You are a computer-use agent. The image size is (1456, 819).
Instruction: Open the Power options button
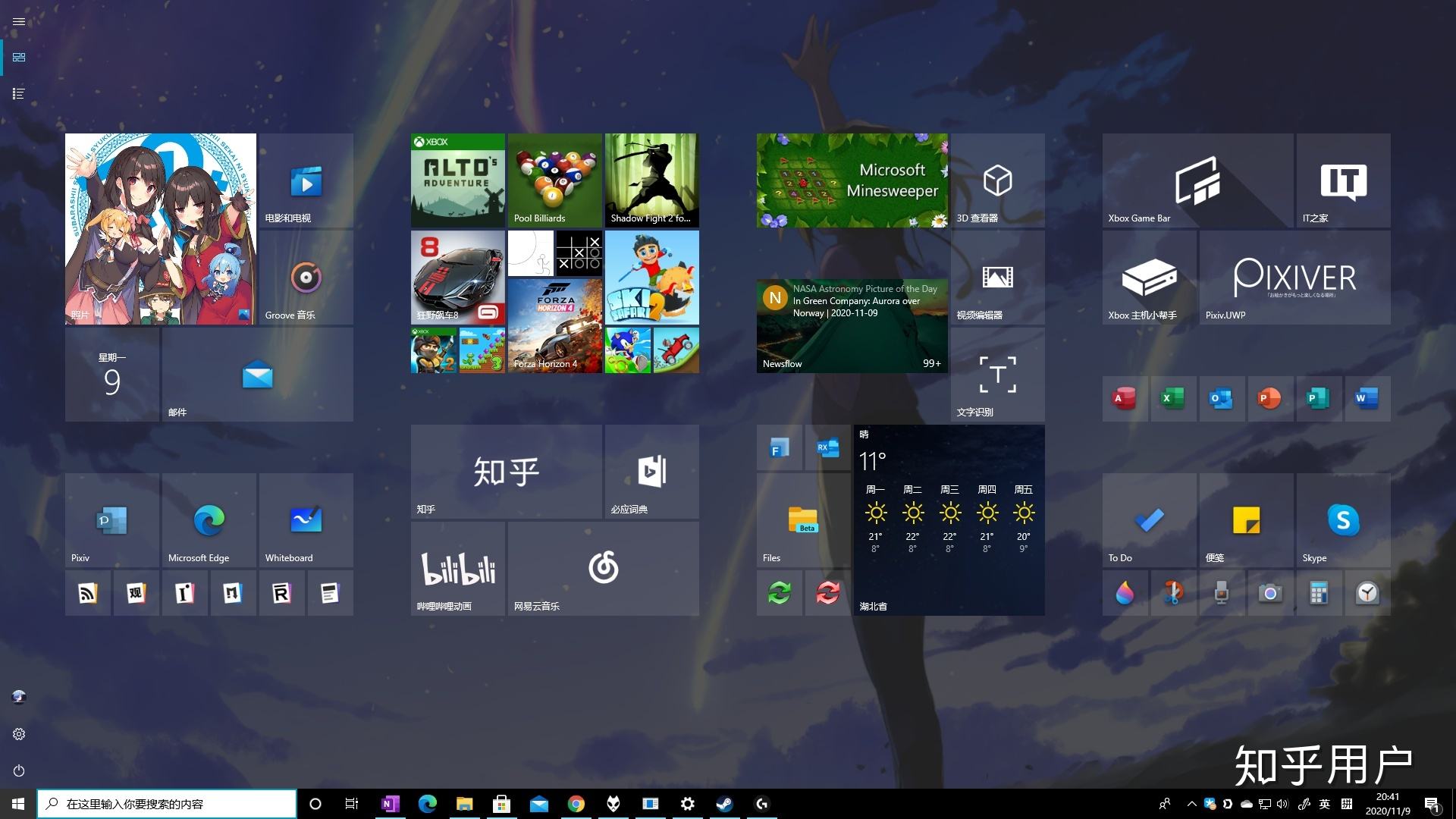(19, 770)
